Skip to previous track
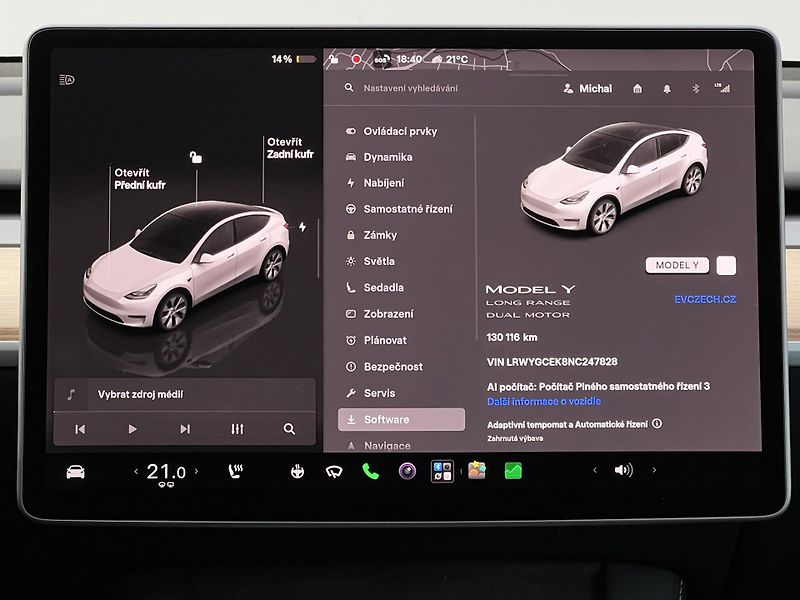Viewport: 800px width, 600px height. point(80,429)
